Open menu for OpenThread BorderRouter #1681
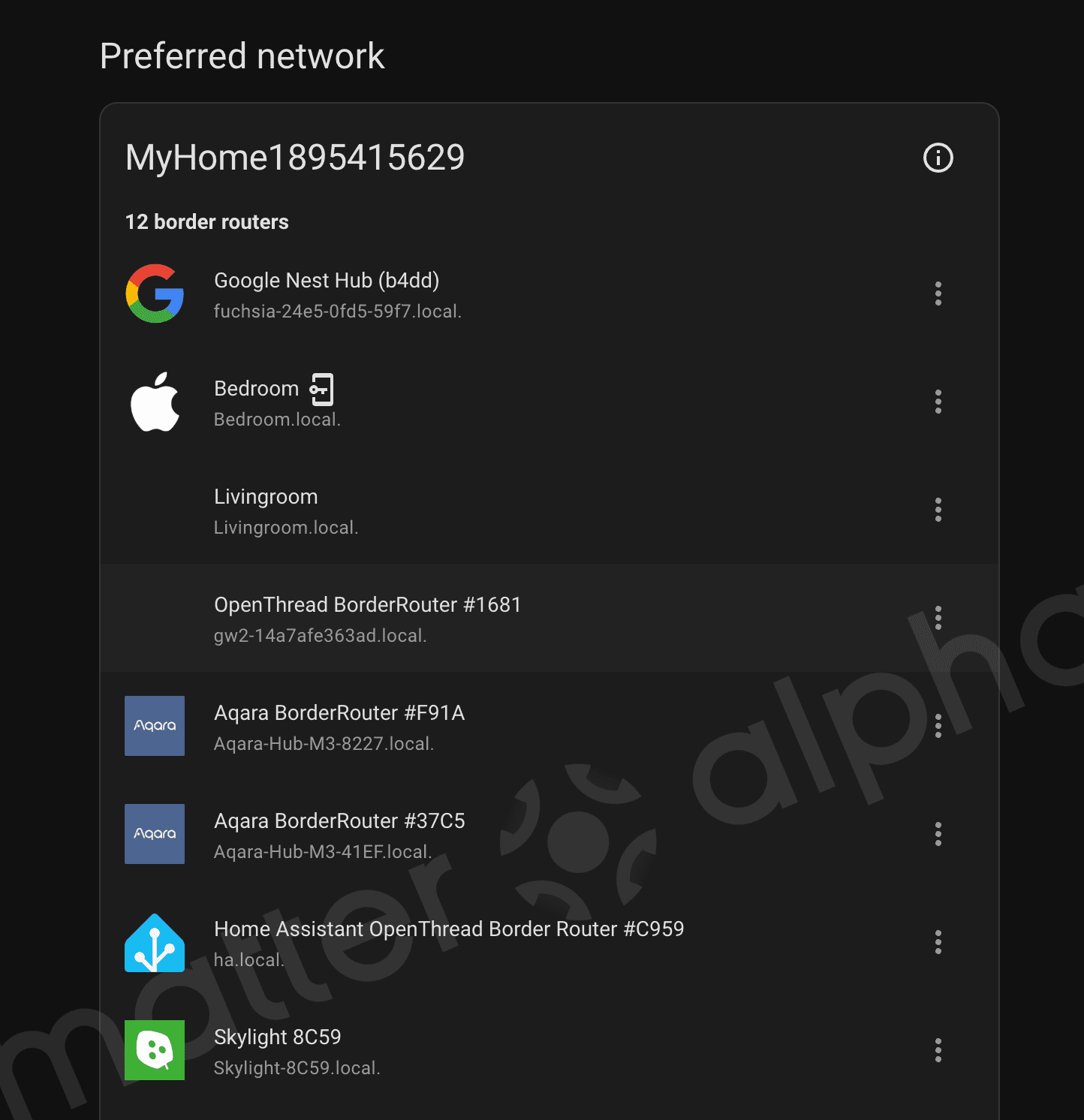1084x1120 pixels. tap(938, 618)
